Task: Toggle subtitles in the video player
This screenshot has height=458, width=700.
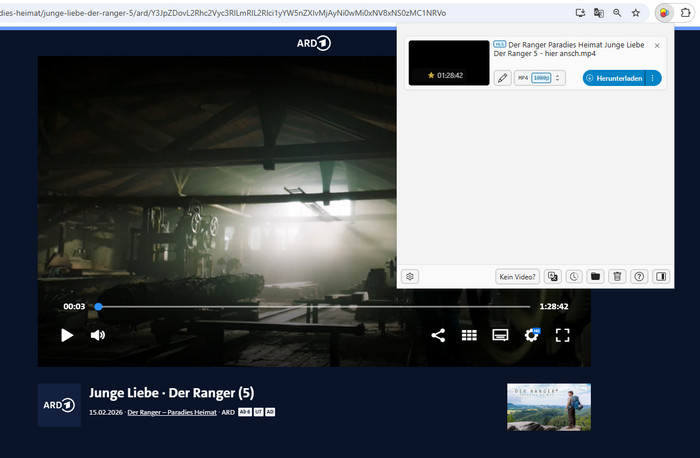Action: pos(500,335)
